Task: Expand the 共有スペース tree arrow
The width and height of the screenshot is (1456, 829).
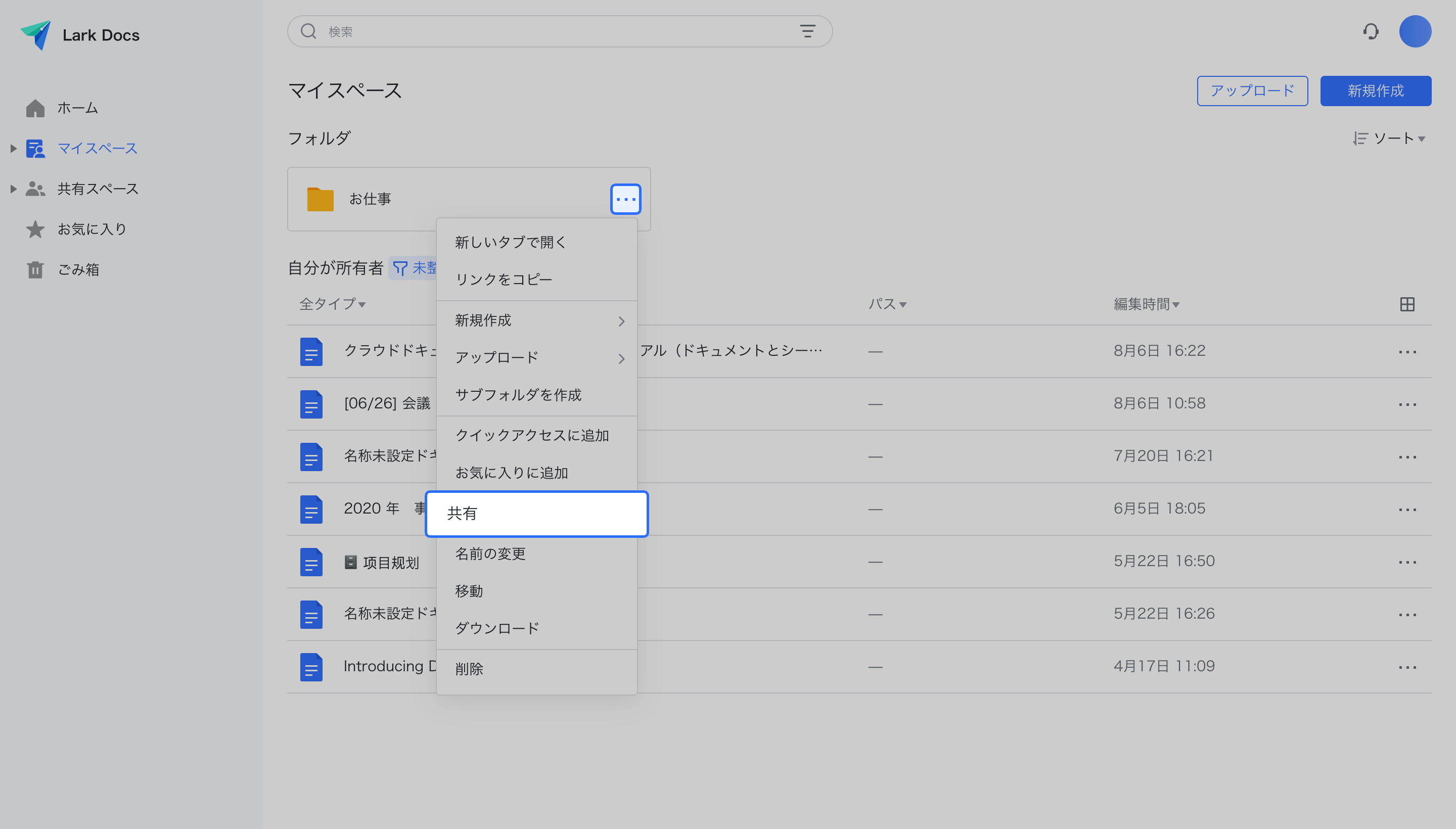Action: [13, 189]
